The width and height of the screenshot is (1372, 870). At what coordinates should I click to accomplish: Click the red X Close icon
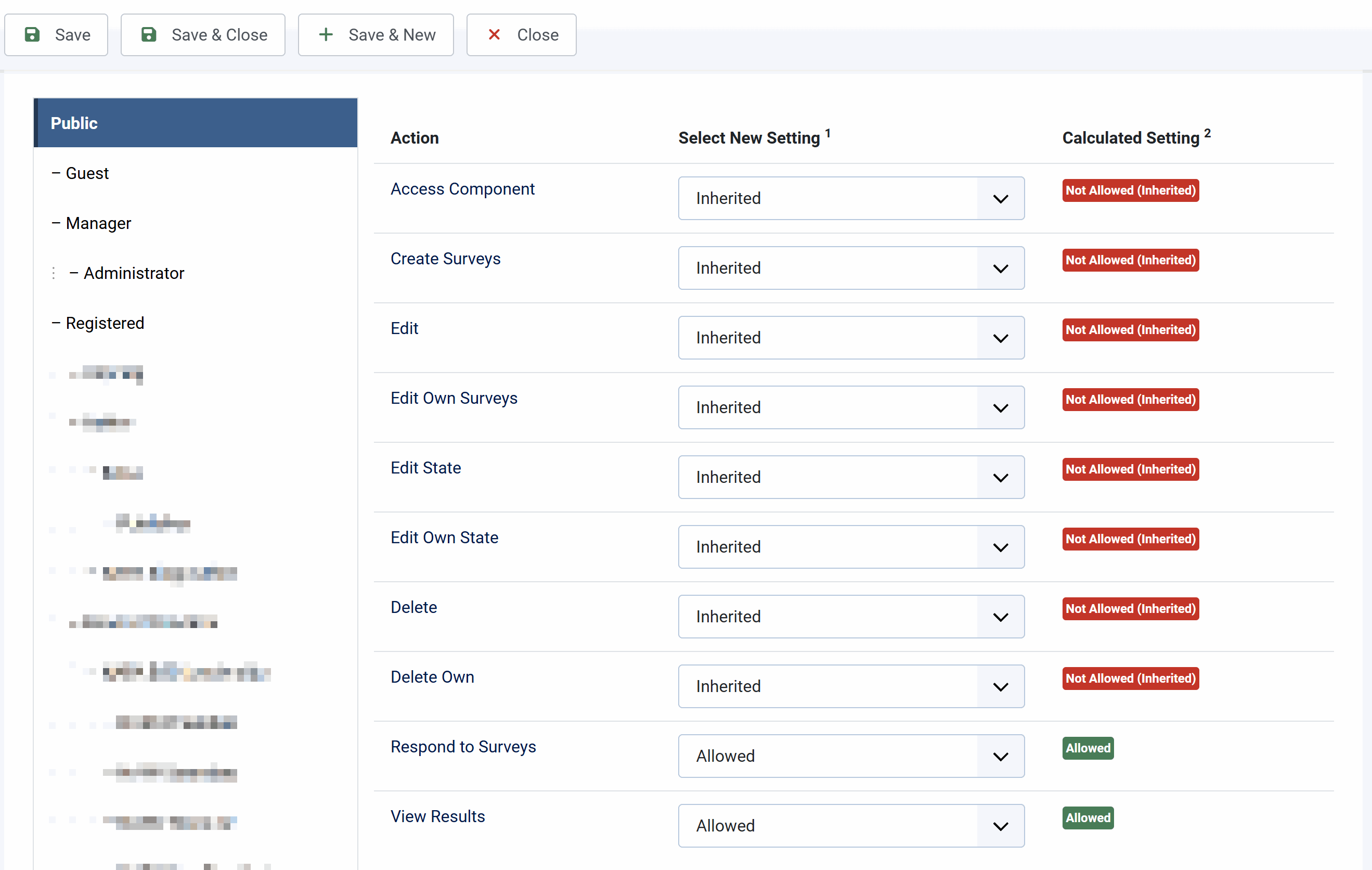[x=494, y=35]
